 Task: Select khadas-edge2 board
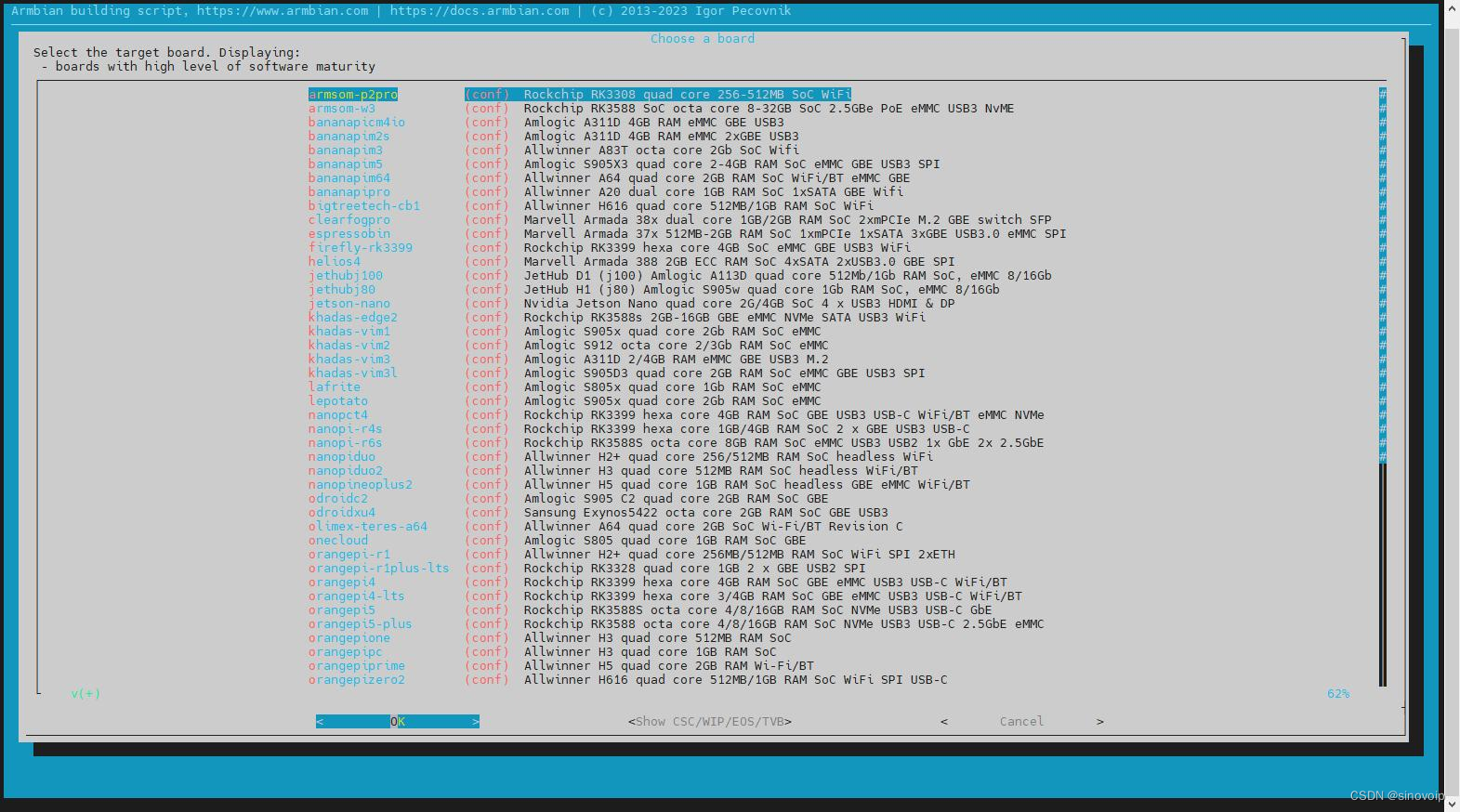[x=617, y=317]
